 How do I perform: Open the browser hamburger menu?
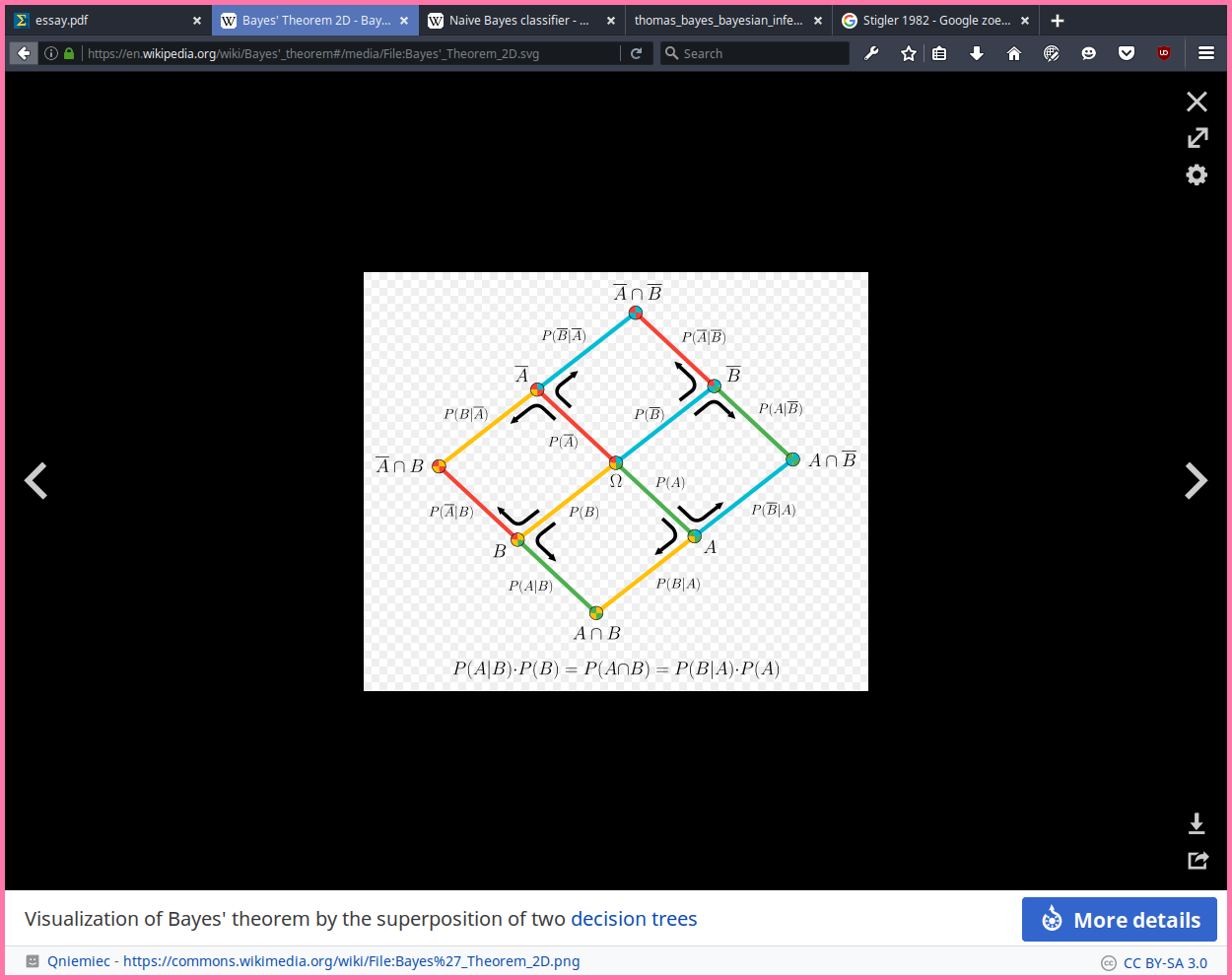1205,53
